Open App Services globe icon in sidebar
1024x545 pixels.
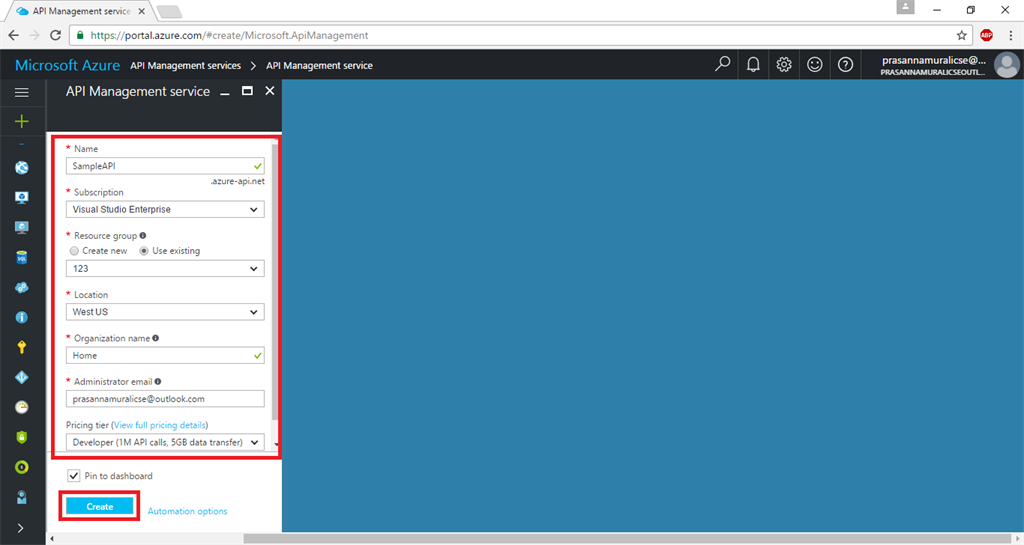(x=22, y=168)
